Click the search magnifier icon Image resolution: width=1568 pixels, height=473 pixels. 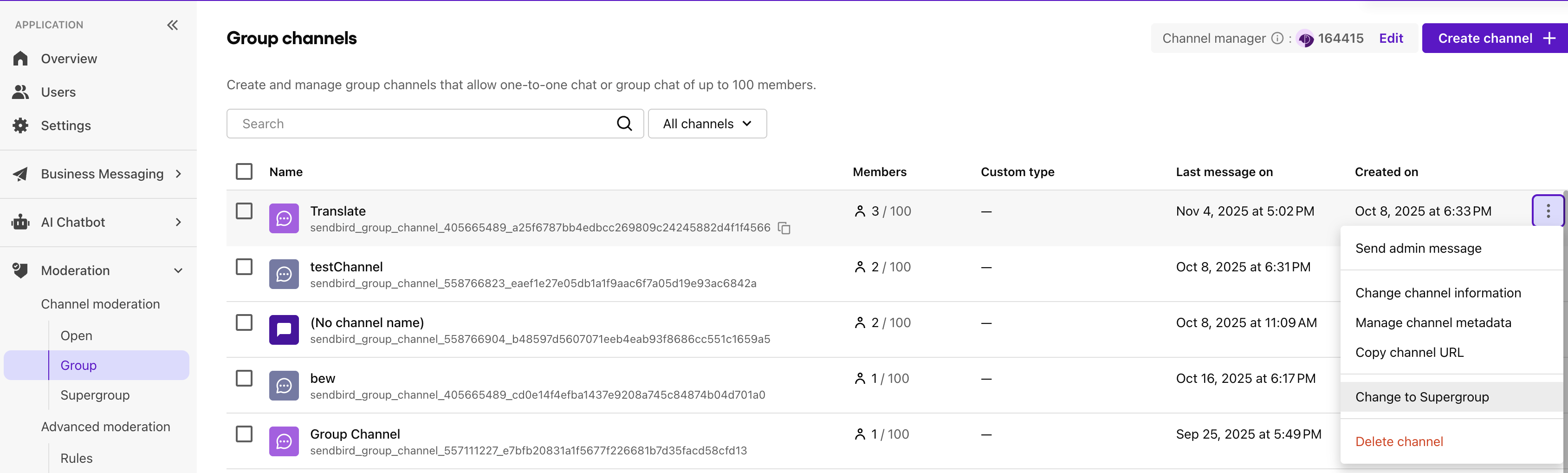(624, 124)
